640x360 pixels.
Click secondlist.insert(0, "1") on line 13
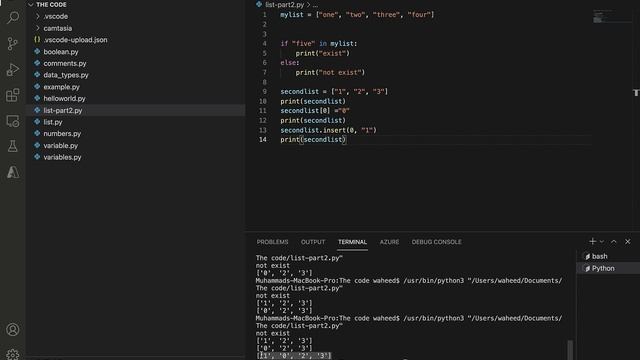tap(328, 130)
